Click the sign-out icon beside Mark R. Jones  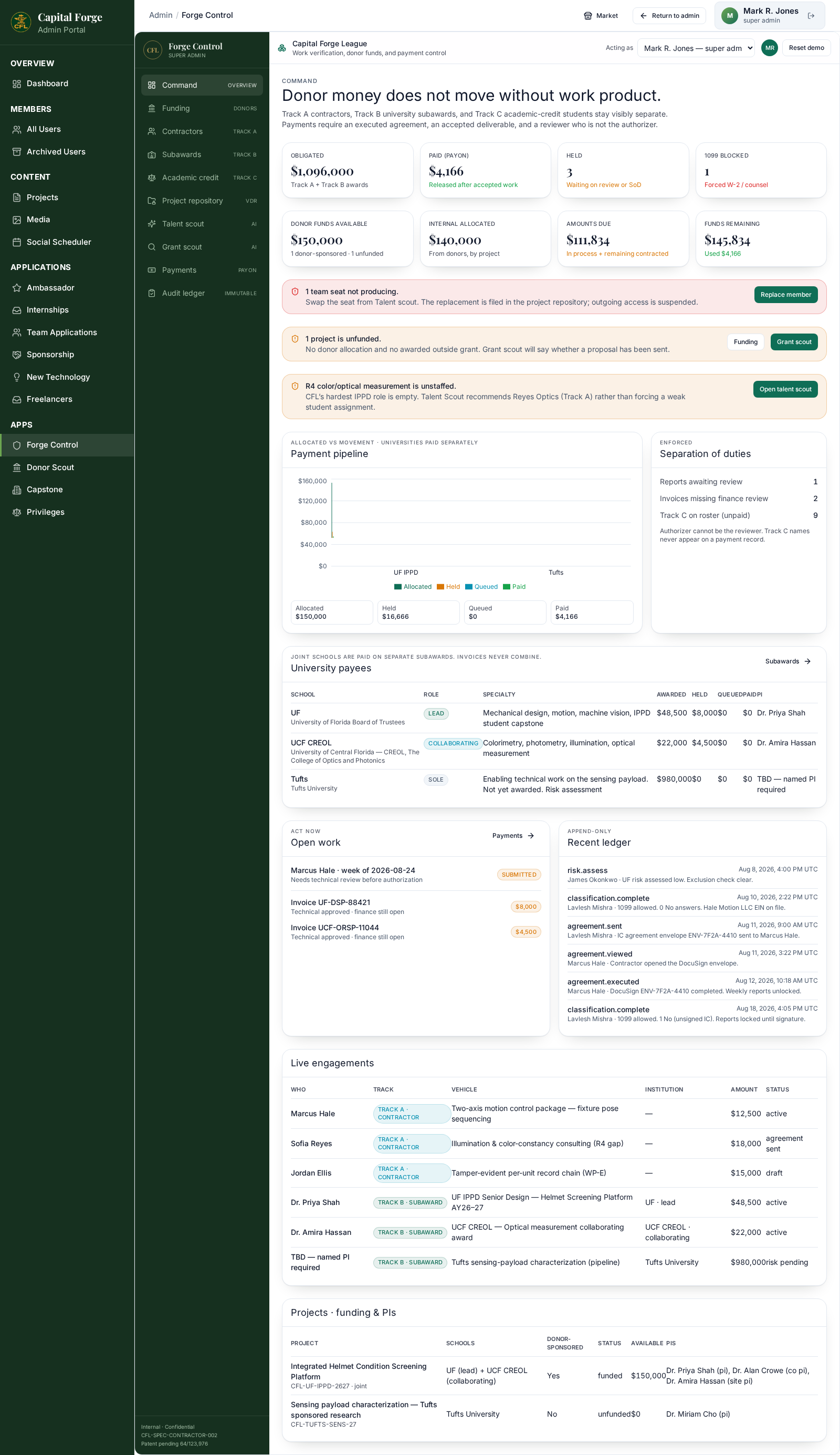coord(811,16)
